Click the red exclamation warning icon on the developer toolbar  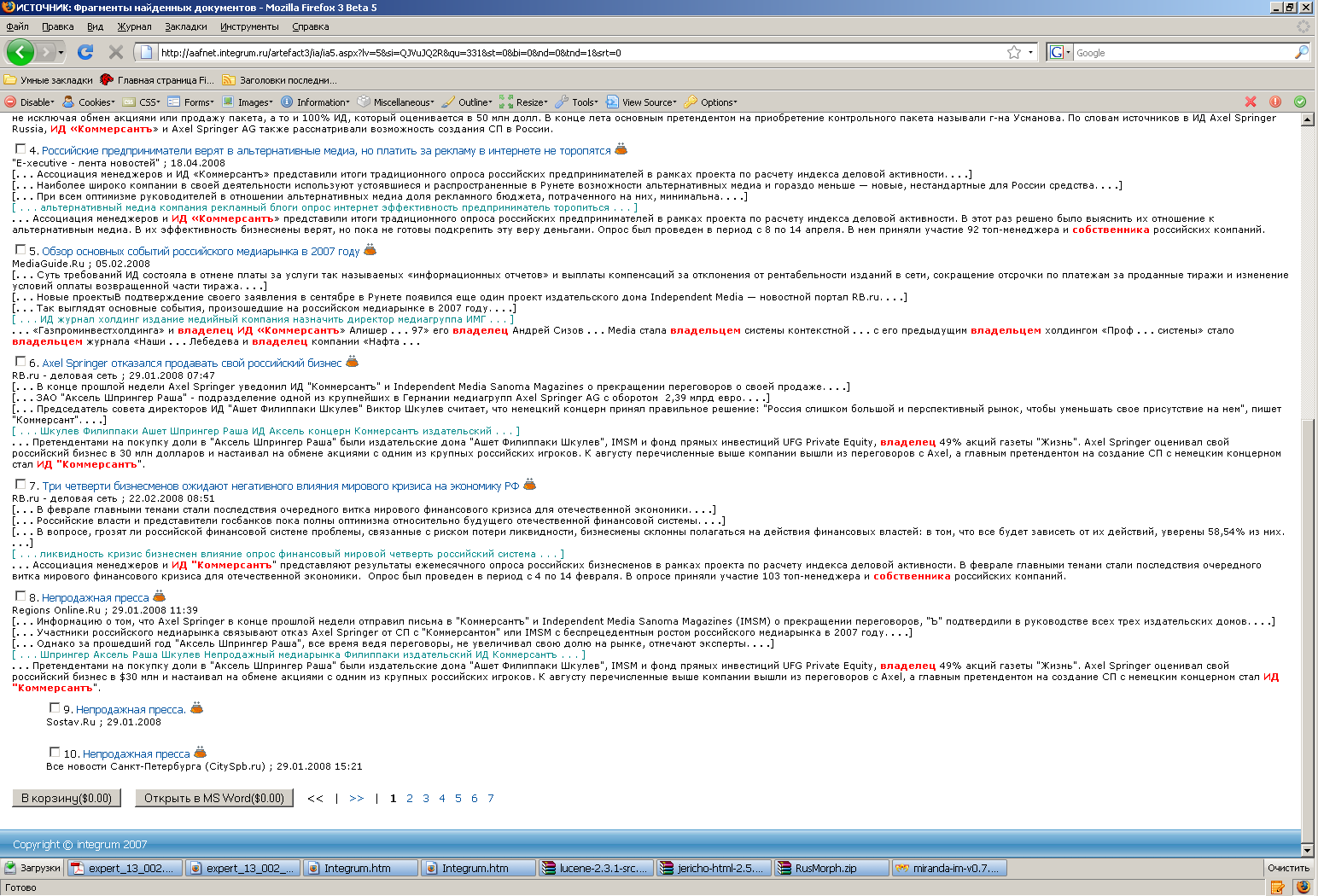pyautogui.click(x=1275, y=102)
